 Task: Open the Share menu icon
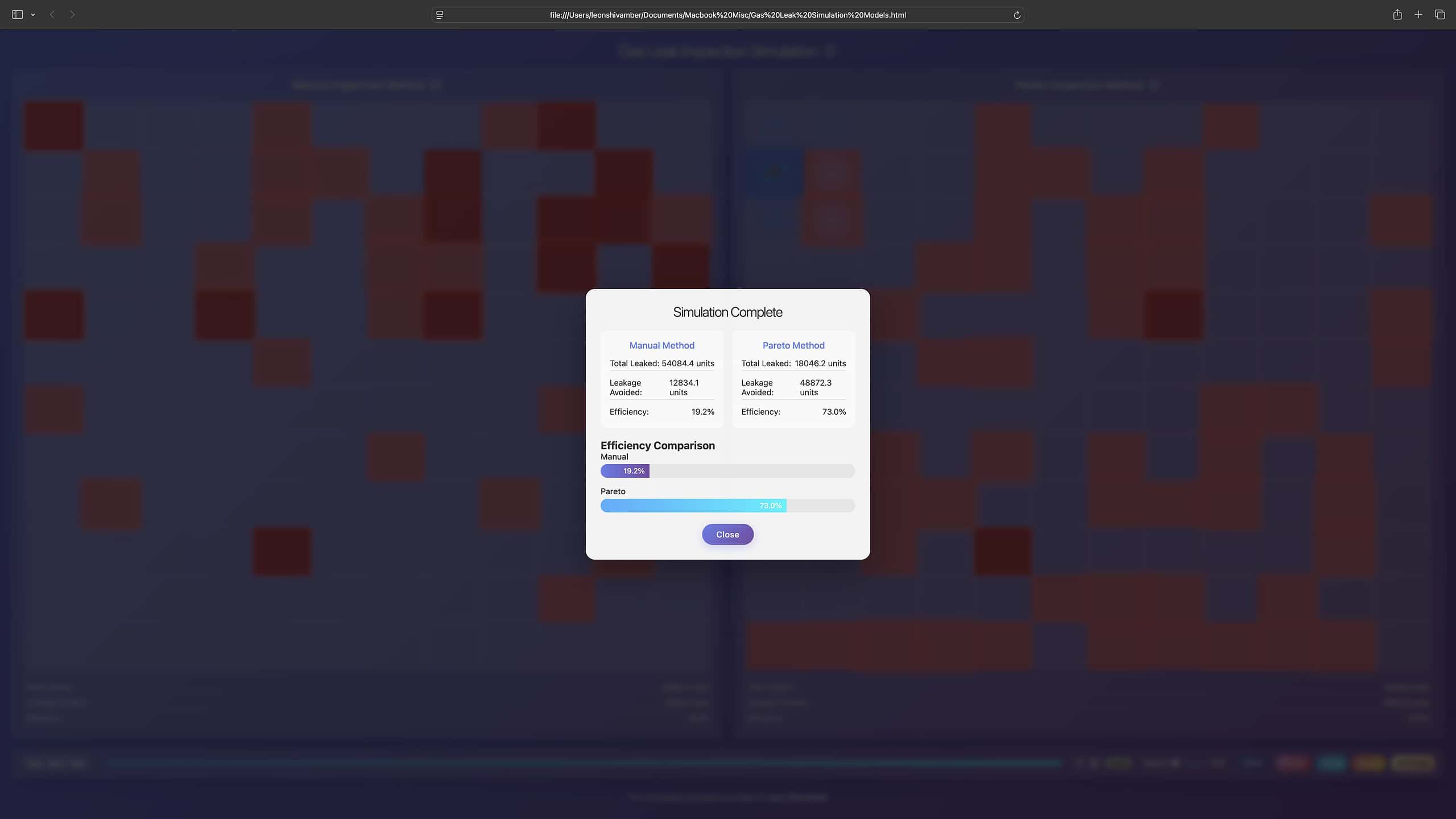coord(1397,15)
